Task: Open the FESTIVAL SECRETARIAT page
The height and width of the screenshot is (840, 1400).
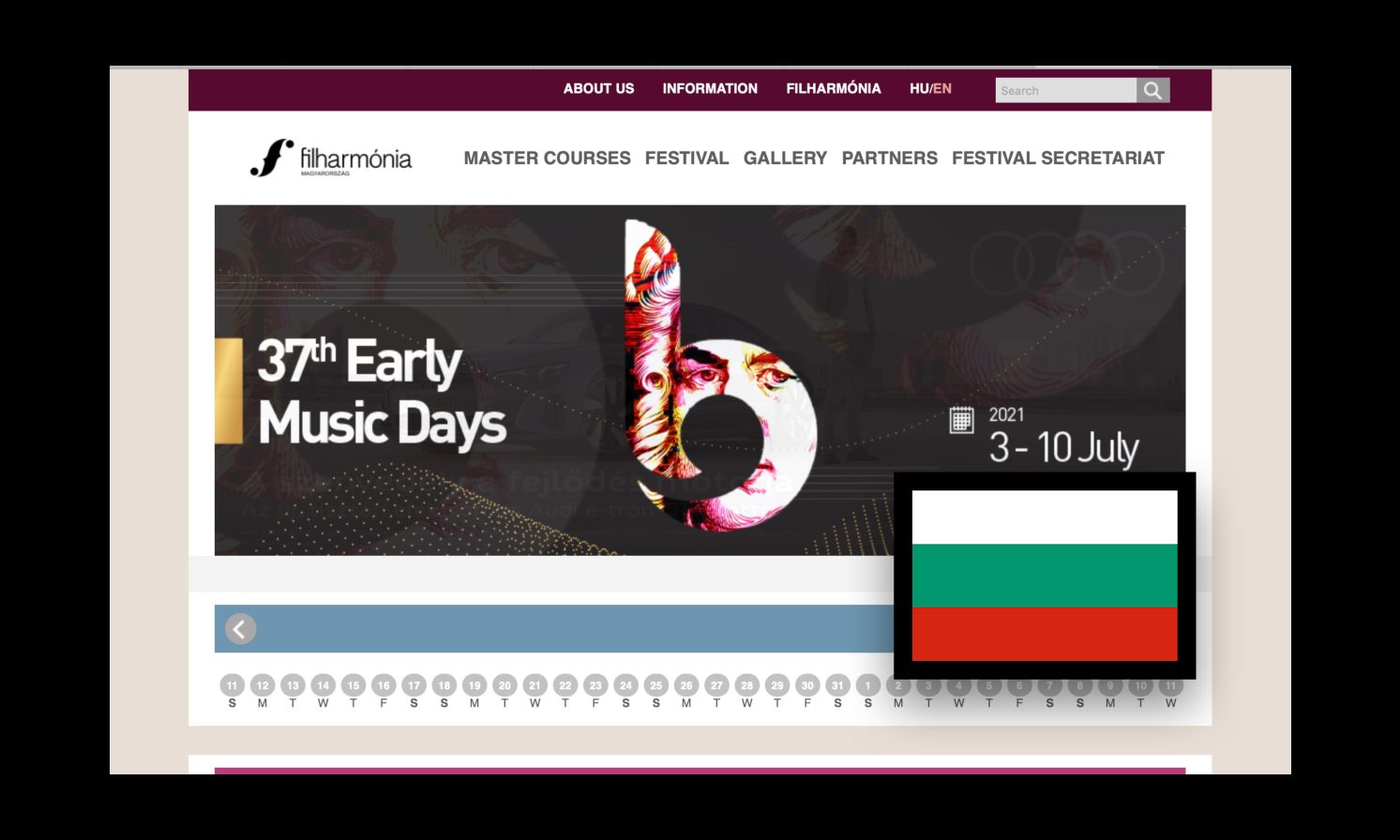Action: (x=1058, y=158)
